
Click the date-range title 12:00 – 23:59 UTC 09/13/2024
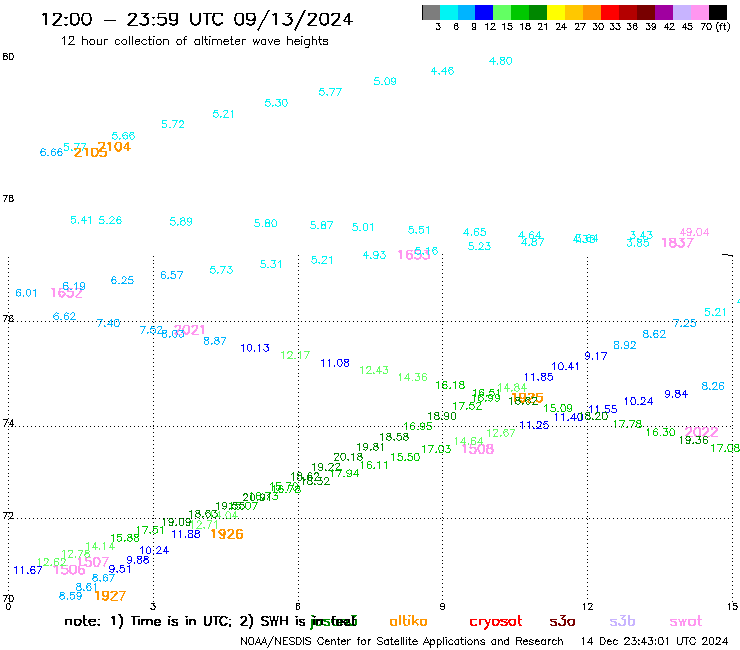(197, 19)
